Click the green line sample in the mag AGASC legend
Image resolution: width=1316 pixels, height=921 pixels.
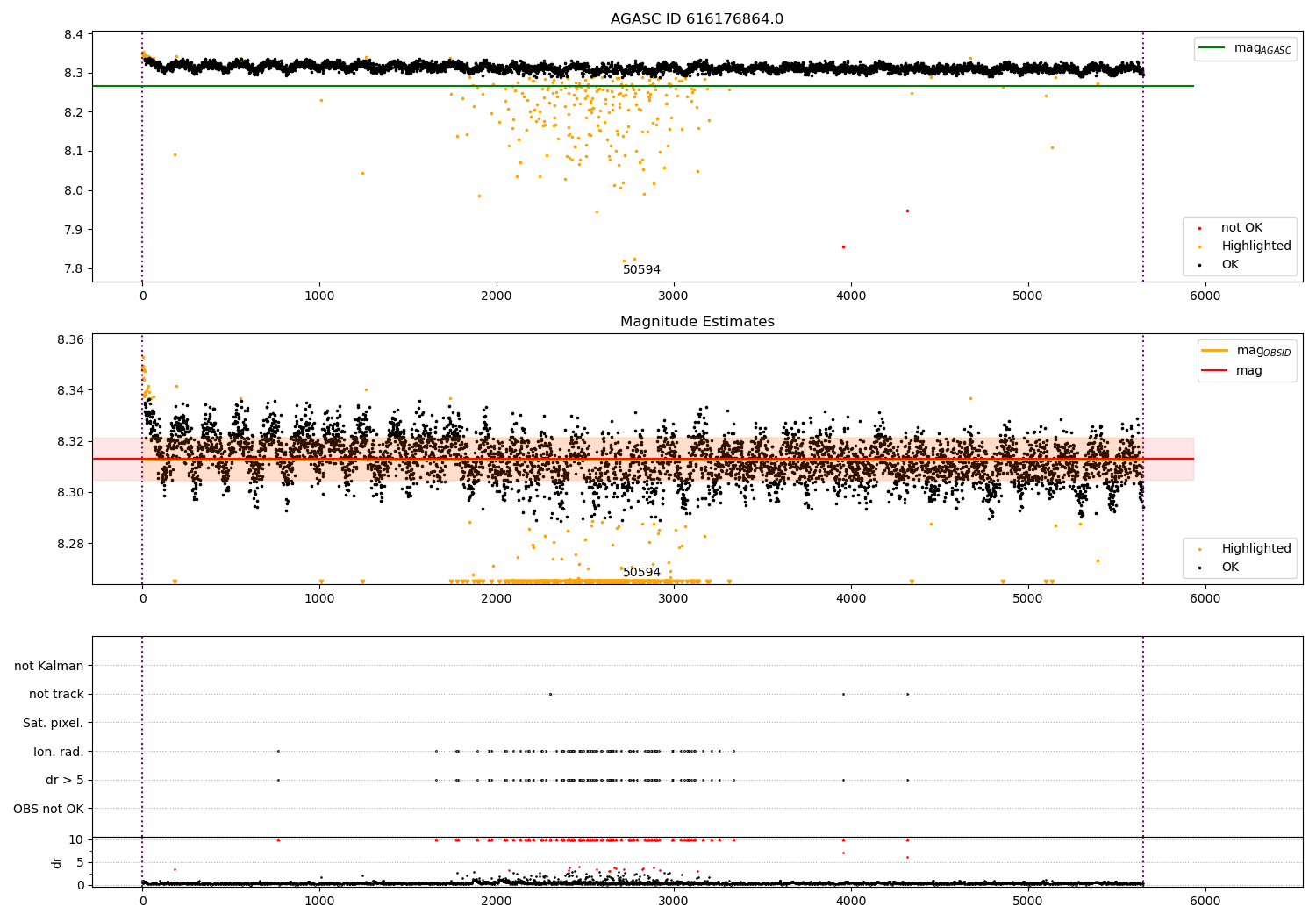[x=1212, y=48]
